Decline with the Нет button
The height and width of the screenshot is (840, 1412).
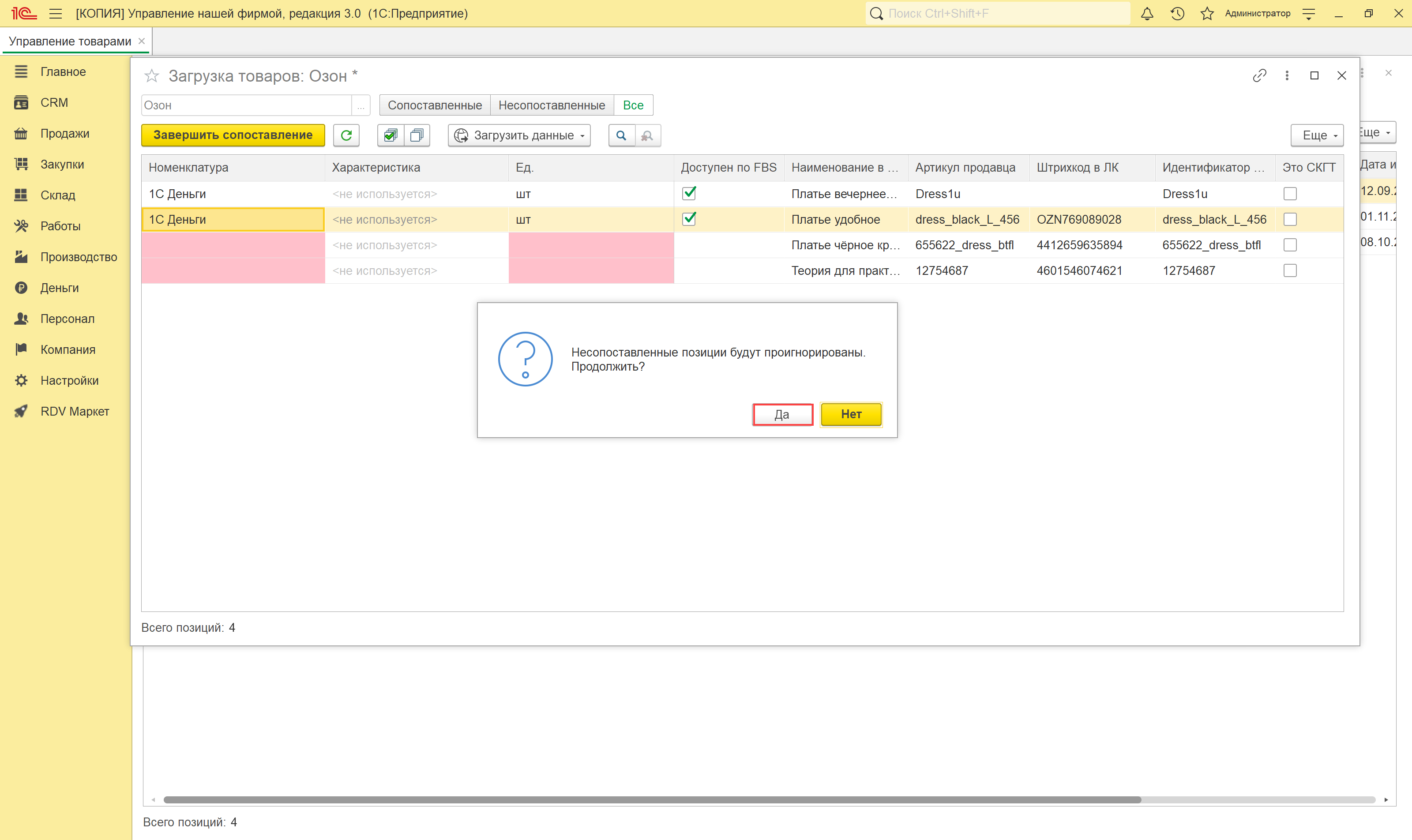(851, 414)
